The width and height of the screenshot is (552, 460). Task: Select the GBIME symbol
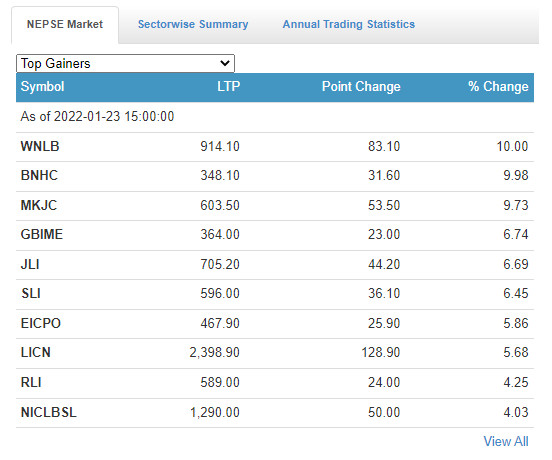(42, 234)
